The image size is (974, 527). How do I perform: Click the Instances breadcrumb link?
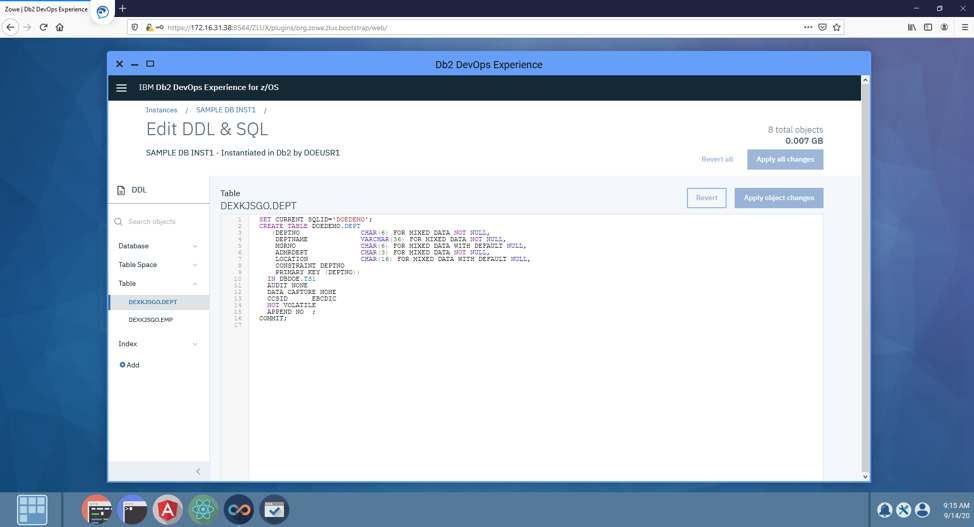tap(162, 110)
